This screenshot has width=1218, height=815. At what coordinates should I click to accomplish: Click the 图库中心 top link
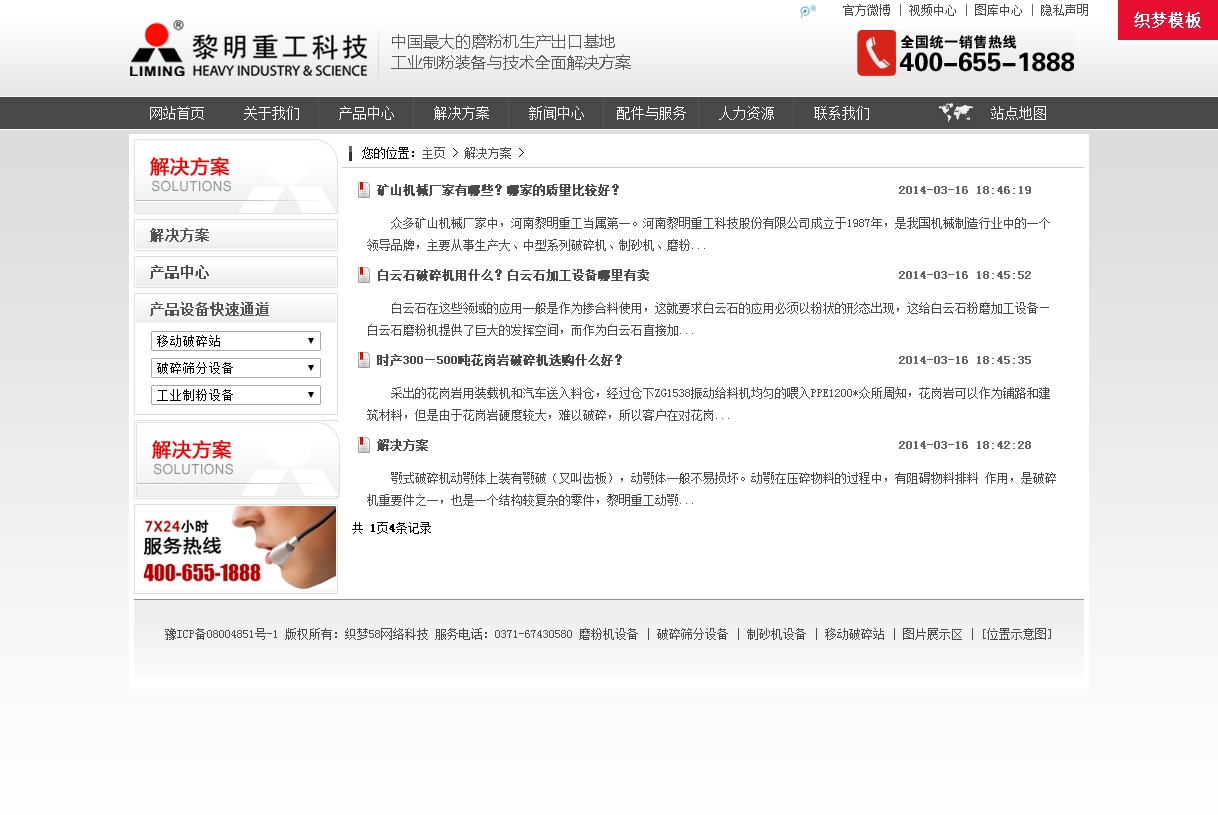tap(998, 10)
